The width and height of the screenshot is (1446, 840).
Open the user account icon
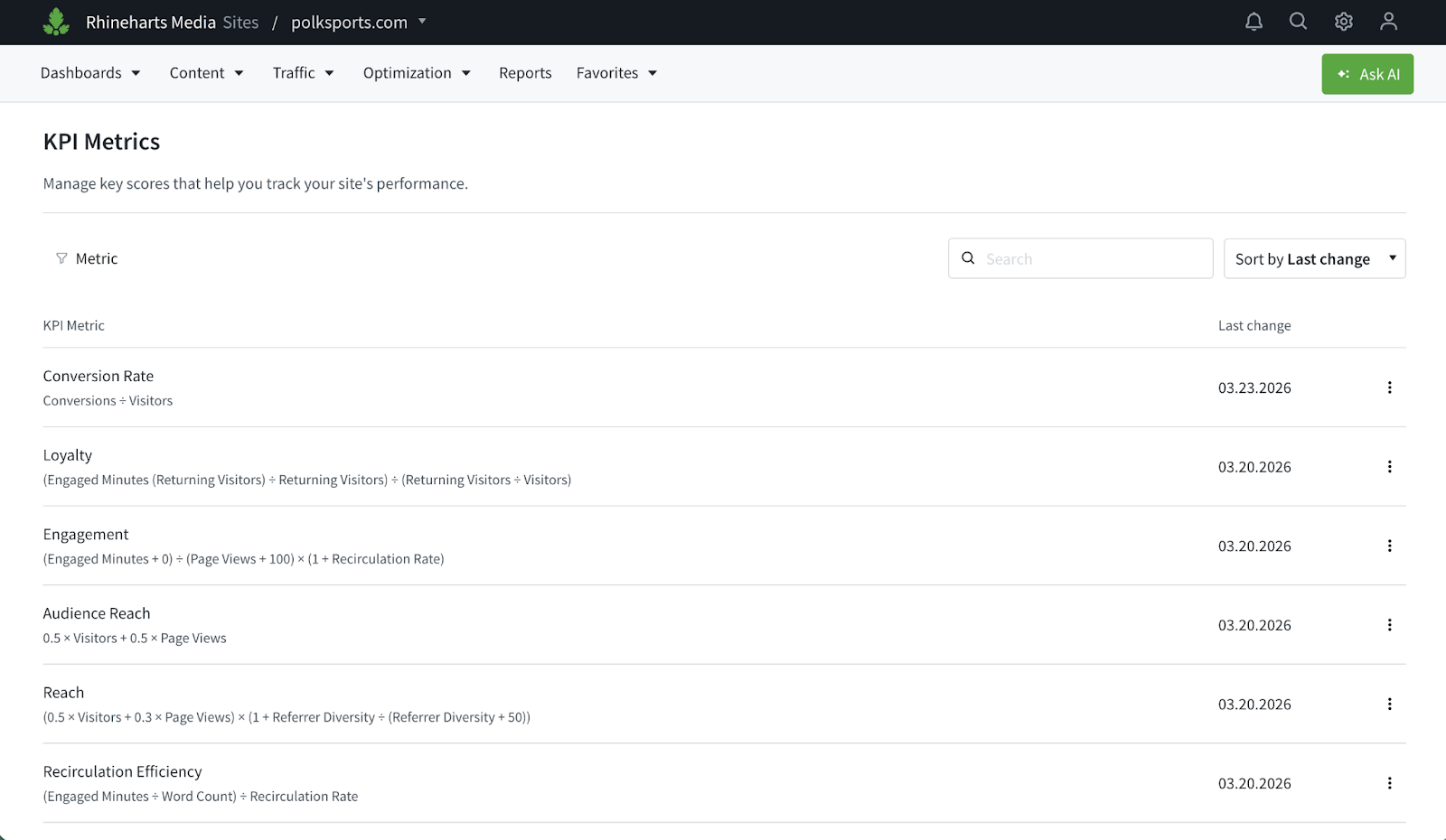pyautogui.click(x=1388, y=22)
